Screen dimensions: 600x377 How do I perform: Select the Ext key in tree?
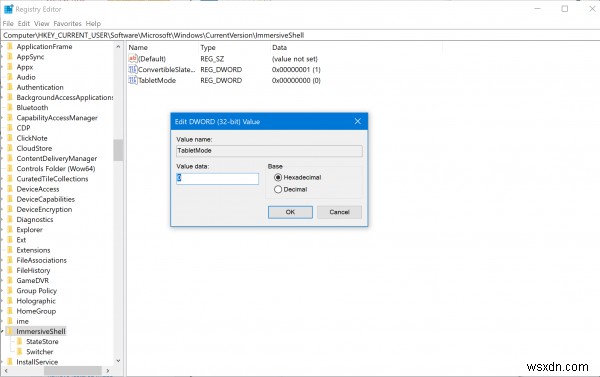tap(21, 240)
